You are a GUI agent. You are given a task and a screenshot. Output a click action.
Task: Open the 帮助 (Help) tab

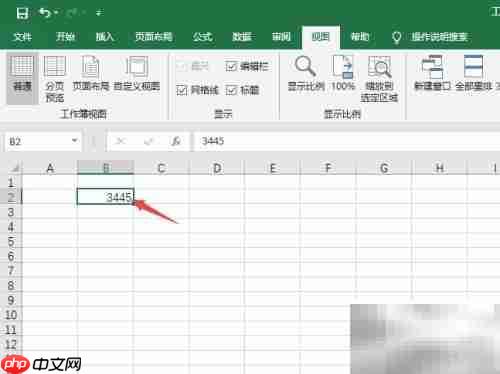coord(360,37)
